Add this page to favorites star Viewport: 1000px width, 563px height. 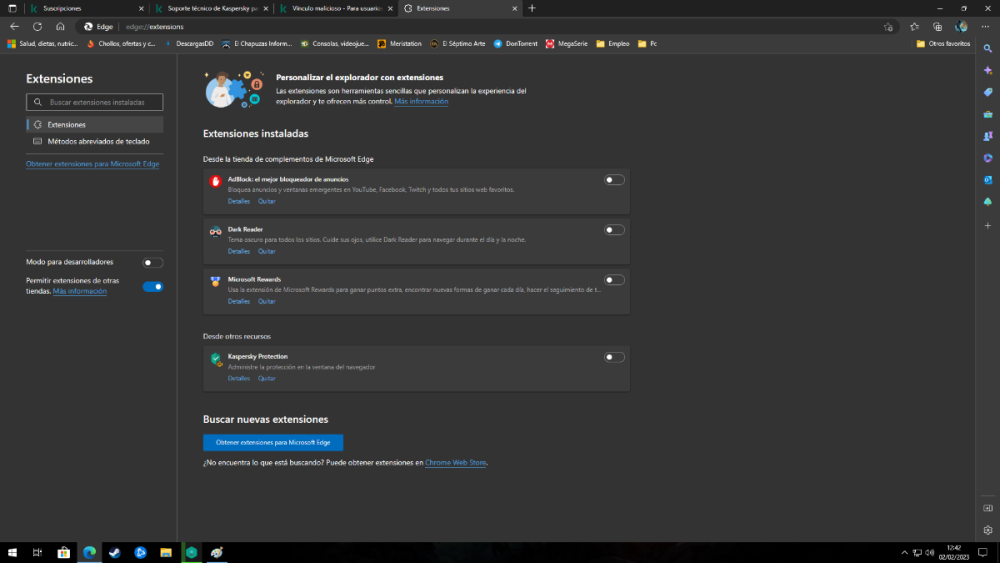coord(888,27)
